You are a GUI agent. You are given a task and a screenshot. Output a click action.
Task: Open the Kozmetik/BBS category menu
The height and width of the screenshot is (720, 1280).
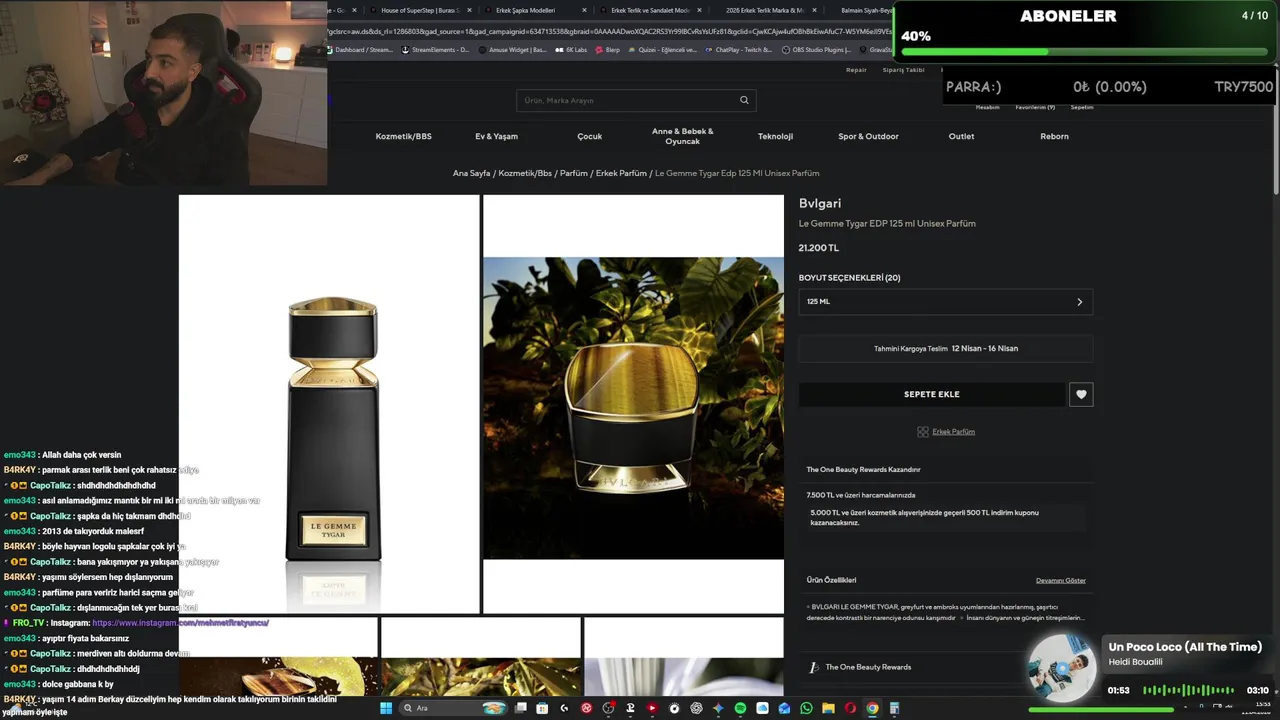tap(403, 136)
